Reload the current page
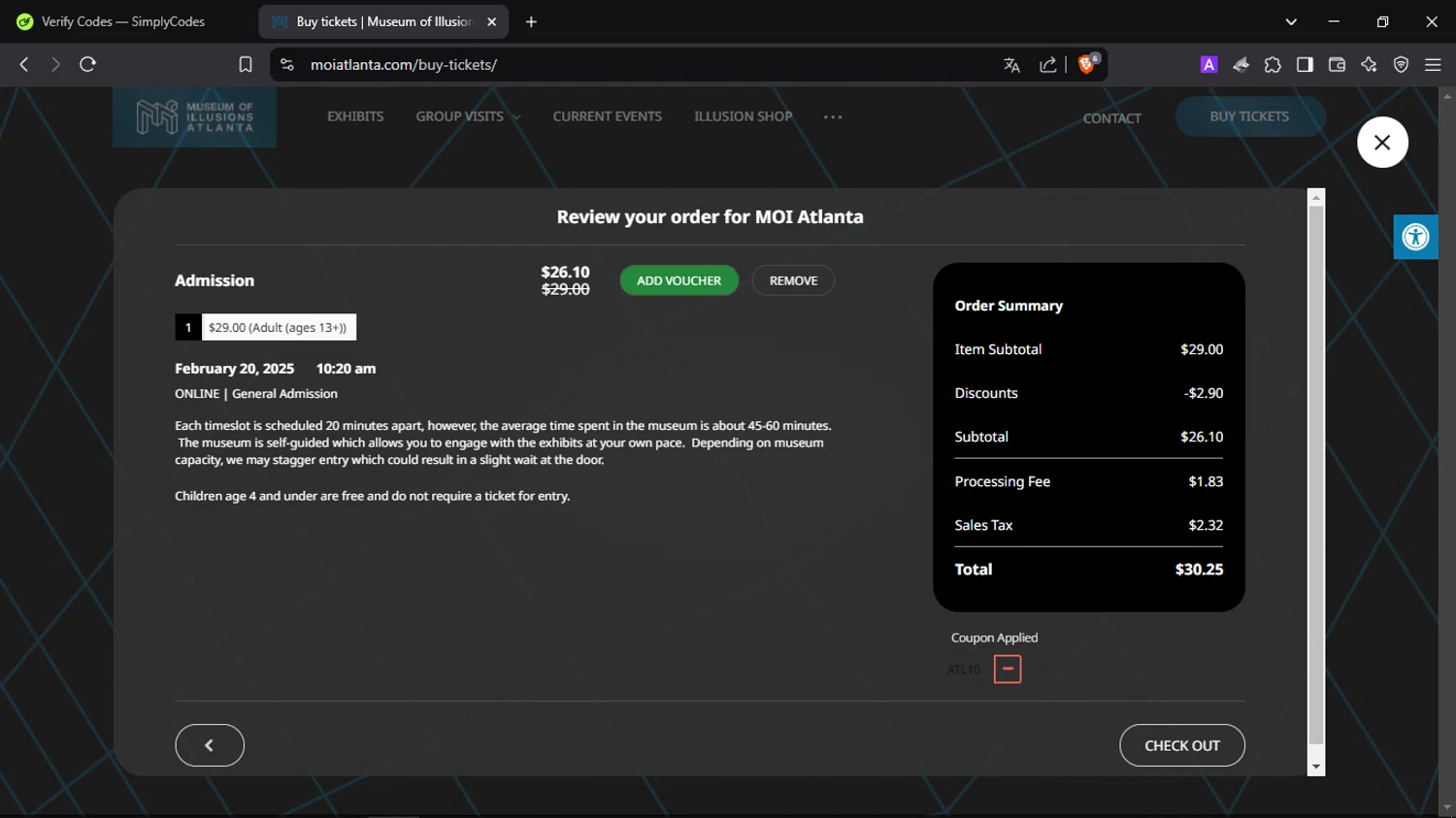1456x818 pixels. 87,64
